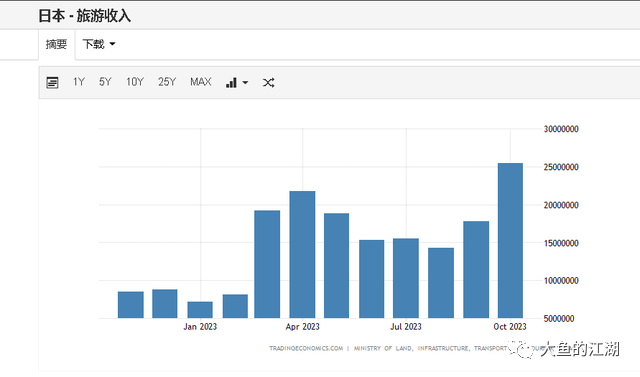The image size is (640, 377).
Task: Click the Oct 2023 axis label
Action: [x=510, y=327]
